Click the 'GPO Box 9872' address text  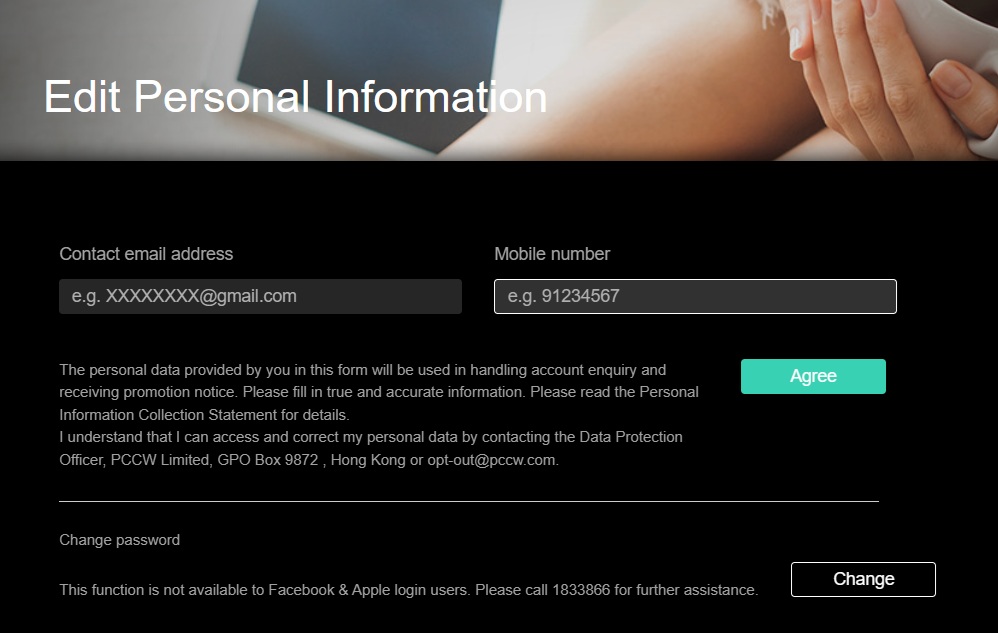point(267,460)
